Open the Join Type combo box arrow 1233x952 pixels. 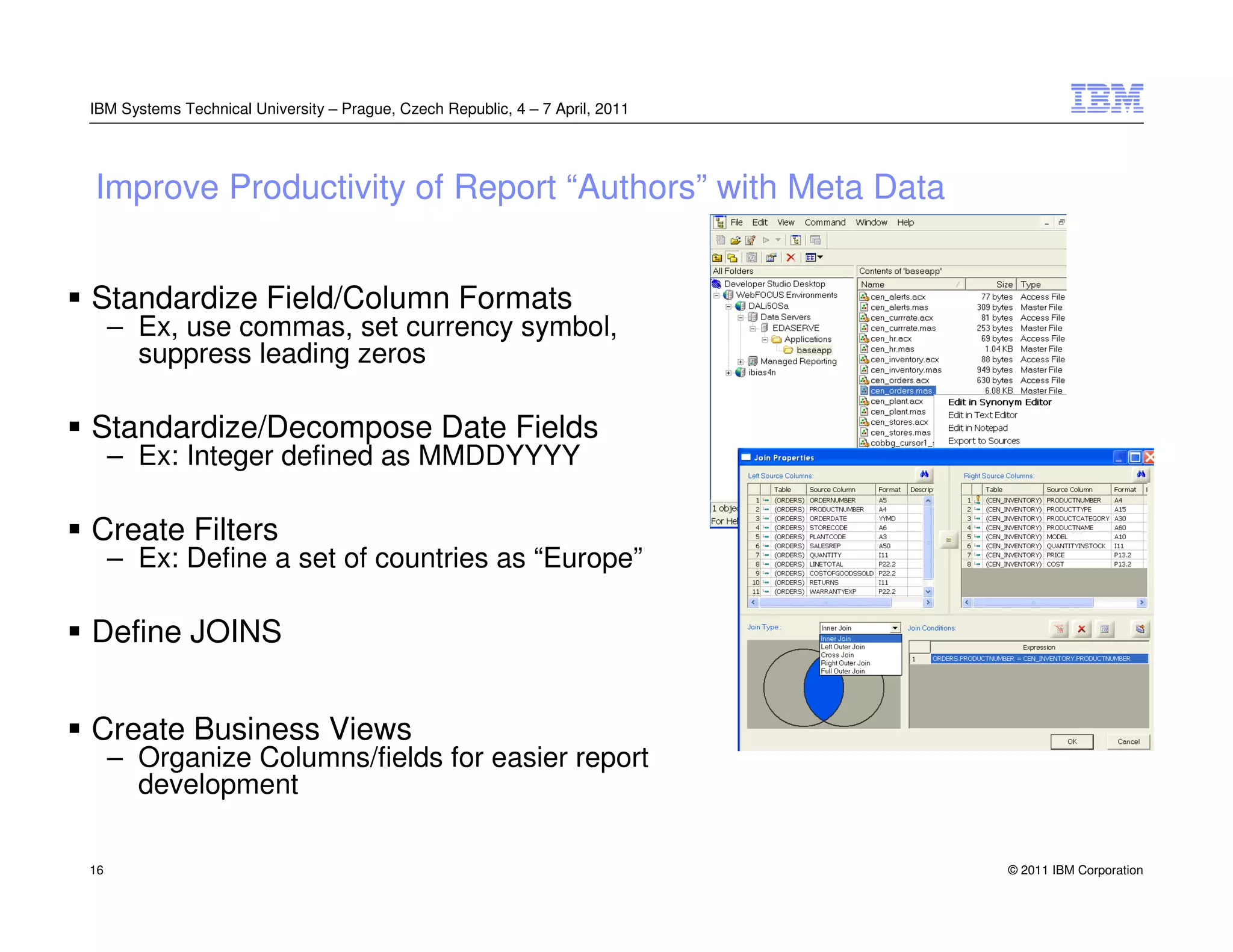point(895,628)
